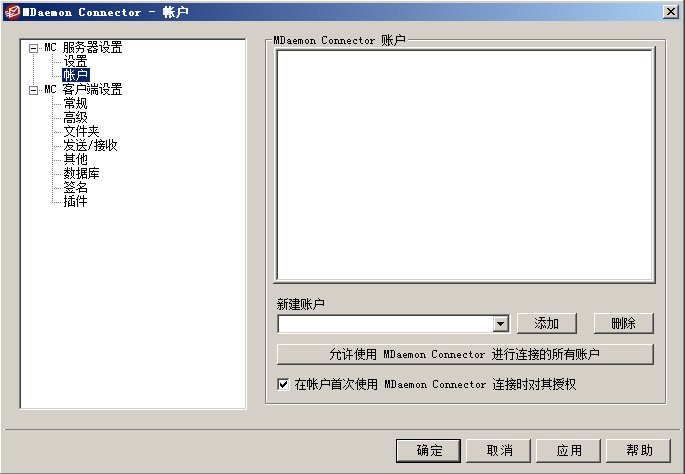Click 允许使用 MDaemon Connector 进行连接的所有账户 button
Screen dimensions: 685x474
point(465,354)
